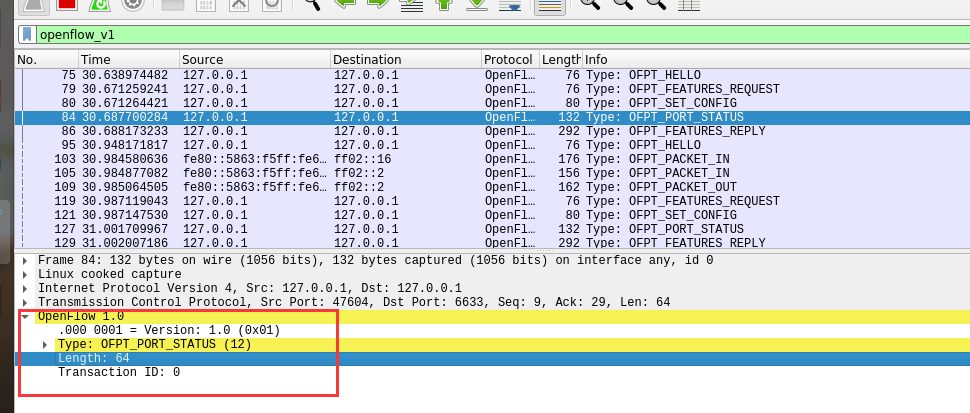Zoom out on the main window text
This screenshot has height=413, width=970.
624,4
